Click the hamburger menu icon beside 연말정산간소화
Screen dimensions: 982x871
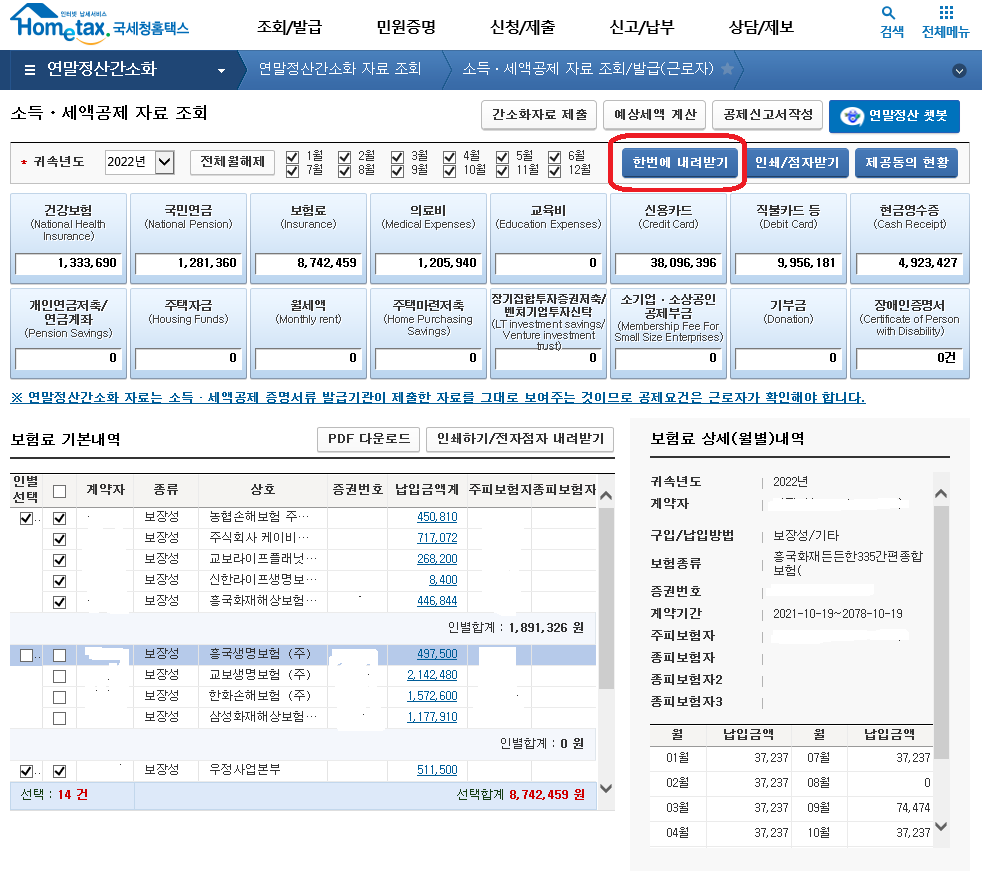[29, 70]
